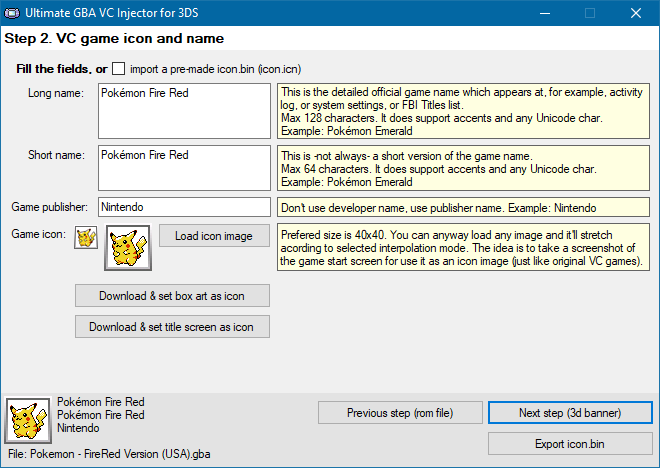660x468 pixels.
Task: Click the 'Prefered size is 40x40' hint box
Action: point(463,247)
